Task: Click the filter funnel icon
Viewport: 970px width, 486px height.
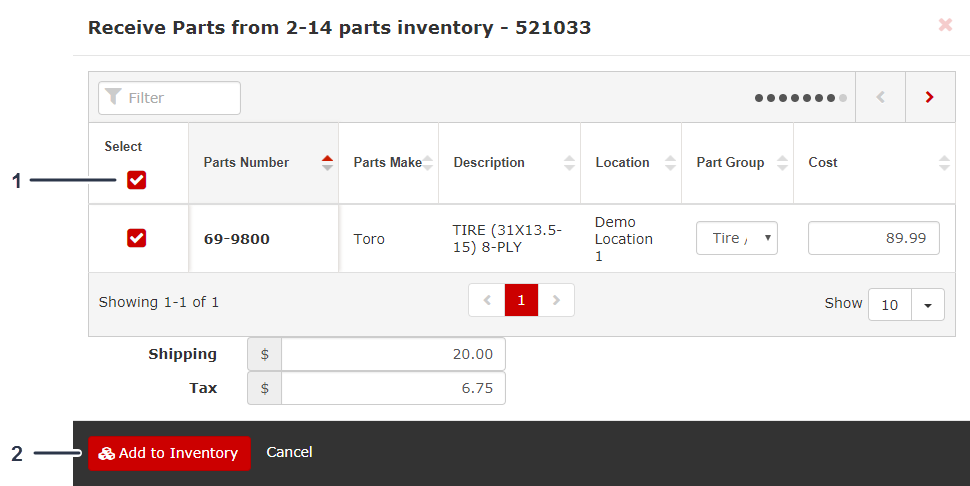Action: 114,98
